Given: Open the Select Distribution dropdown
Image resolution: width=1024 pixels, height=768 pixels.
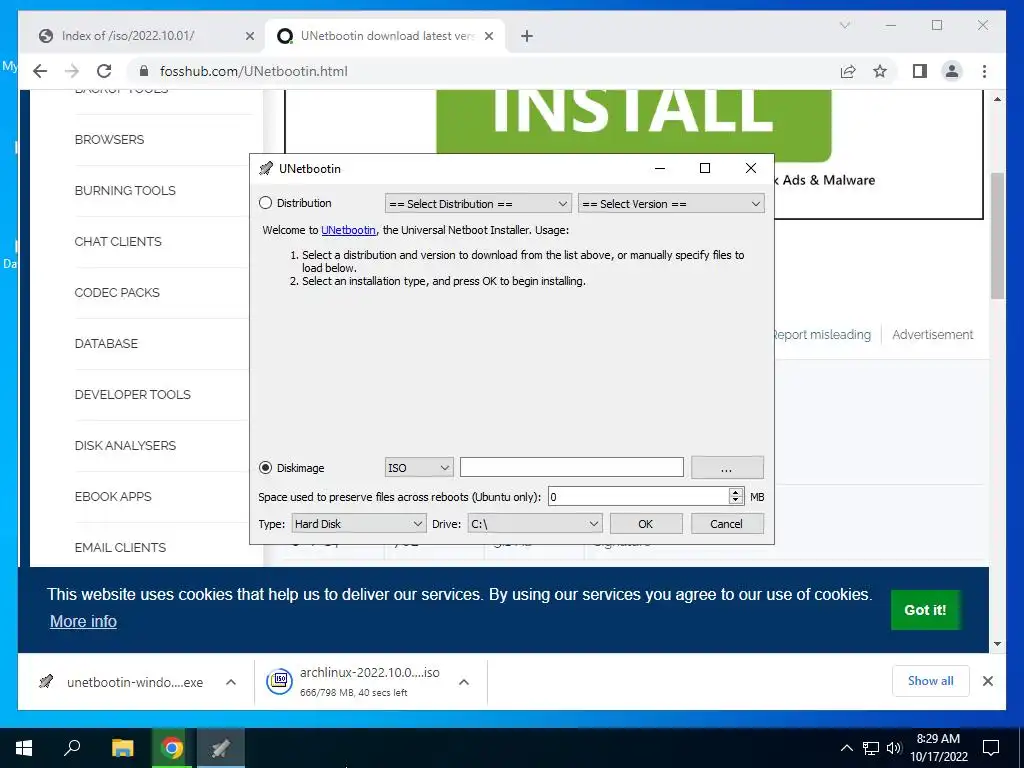Looking at the screenshot, I should [x=478, y=204].
